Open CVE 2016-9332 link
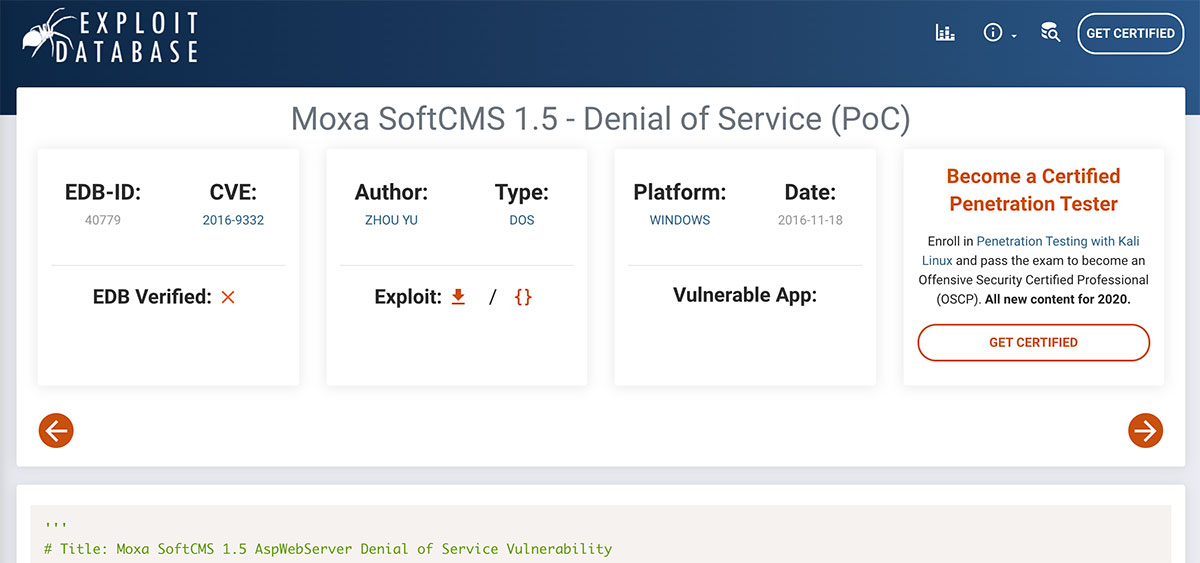The width and height of the screenshot is (1200, 563). [x=233, y=220]
